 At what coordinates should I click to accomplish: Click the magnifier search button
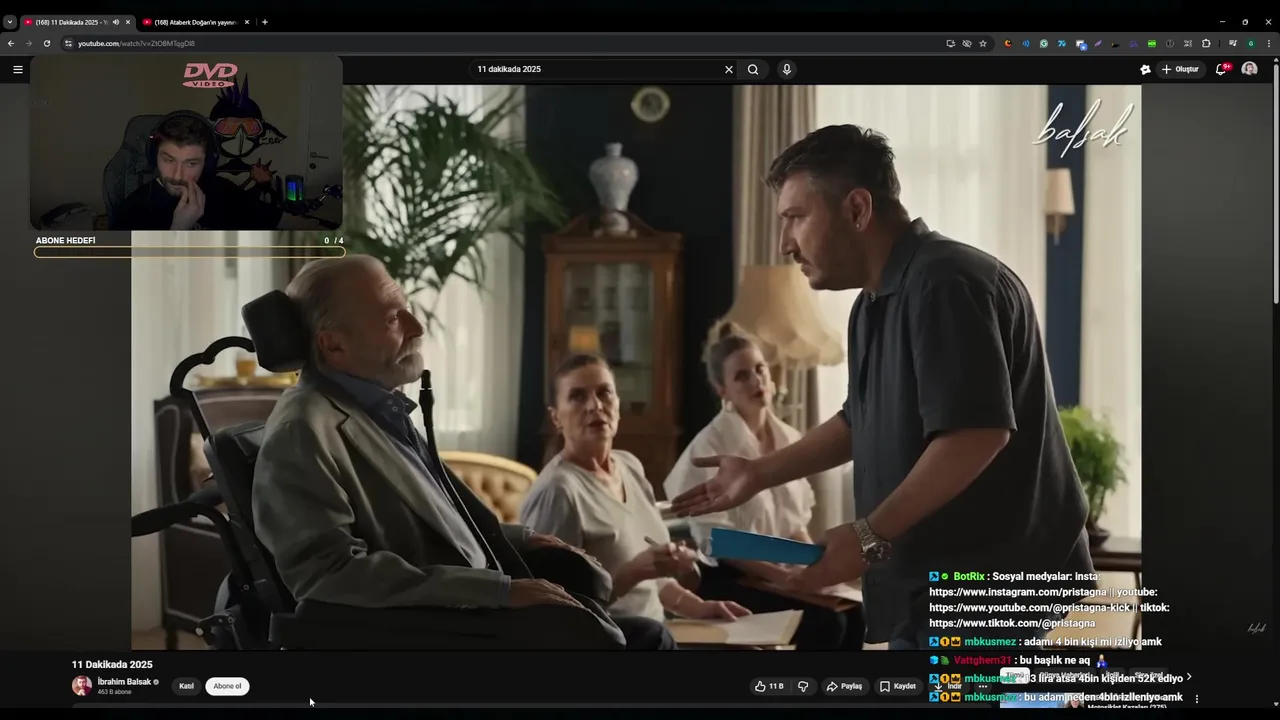[753, 69]
